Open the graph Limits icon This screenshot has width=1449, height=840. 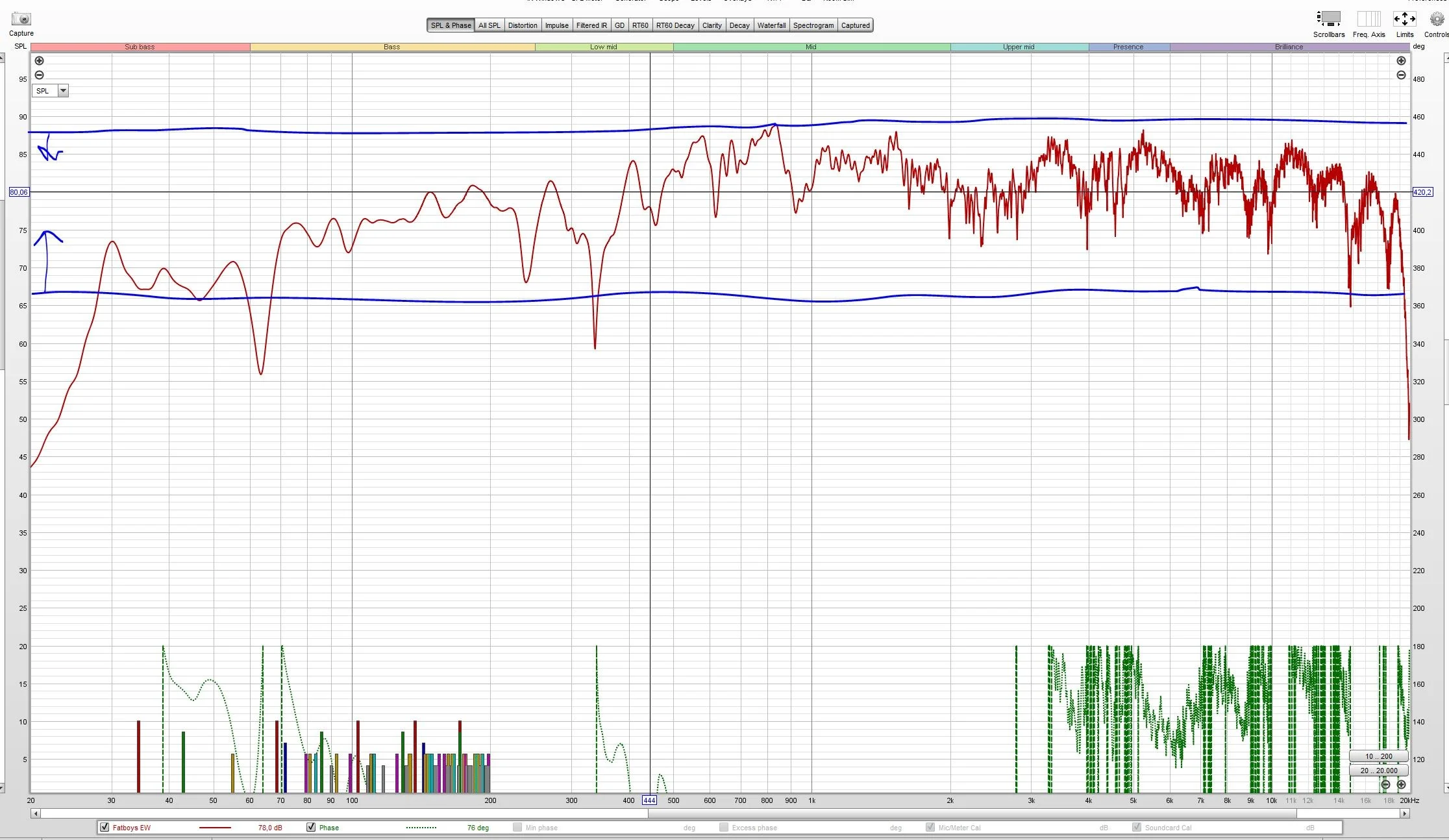coord(1405,19)
